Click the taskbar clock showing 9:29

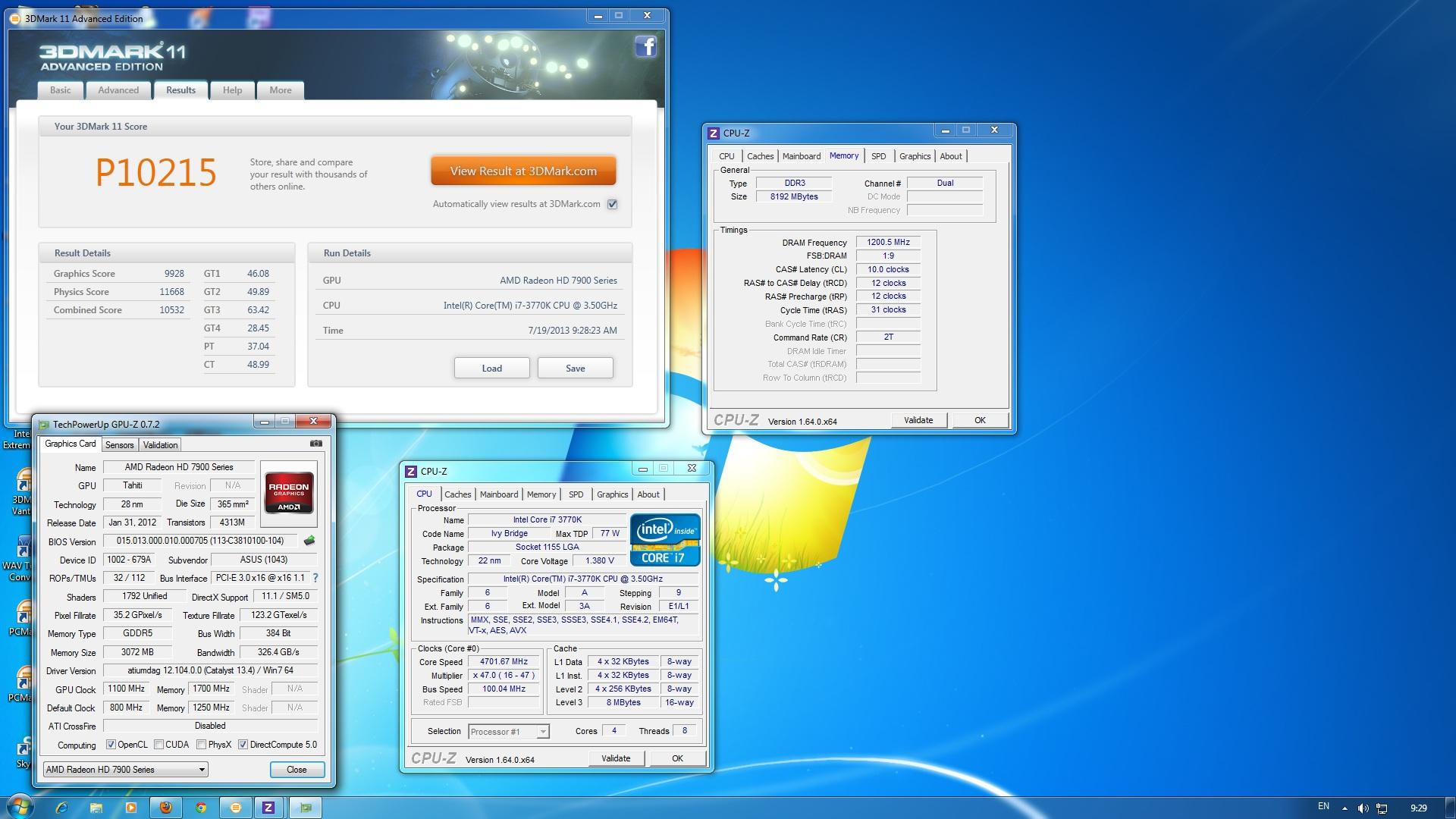[1418, 808]
